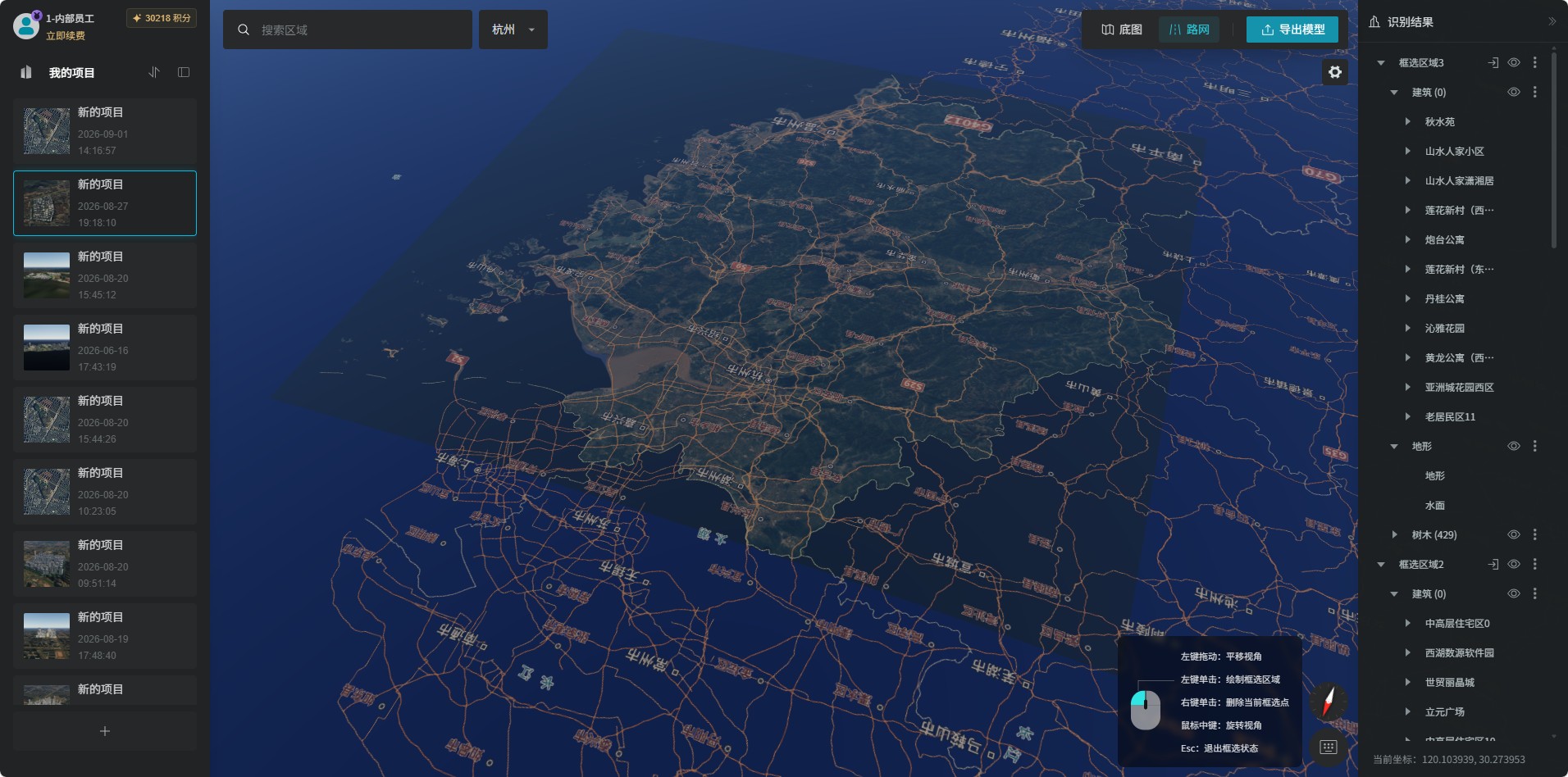Open project dated 2026-08-20 10:23:05
1568x777 pixels.
point(105,492)
